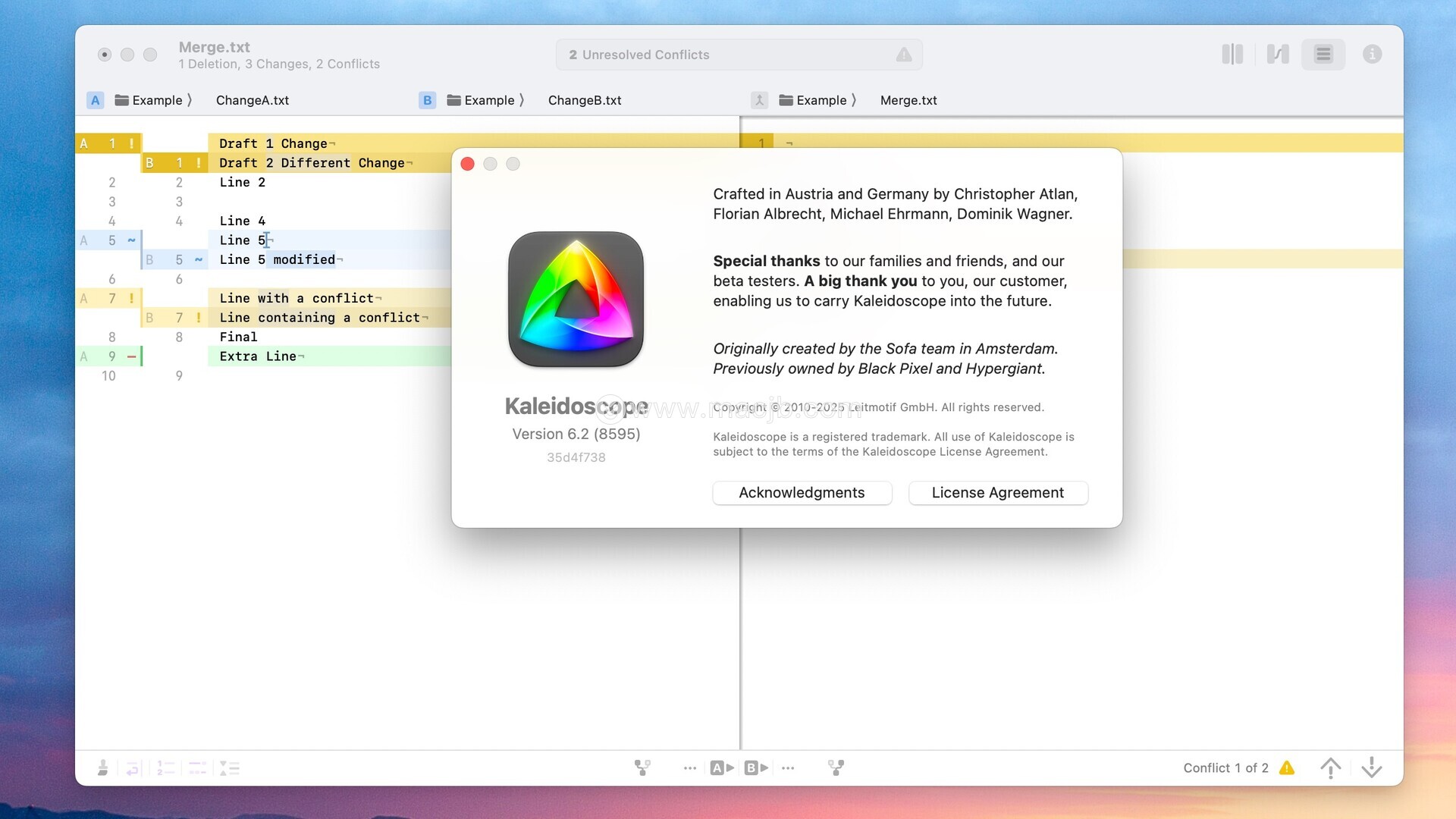Image resolution: width=1456 pixels, height=819 pixels.
Task: Click the Merge.txt window title
Action: coord(215,47)
